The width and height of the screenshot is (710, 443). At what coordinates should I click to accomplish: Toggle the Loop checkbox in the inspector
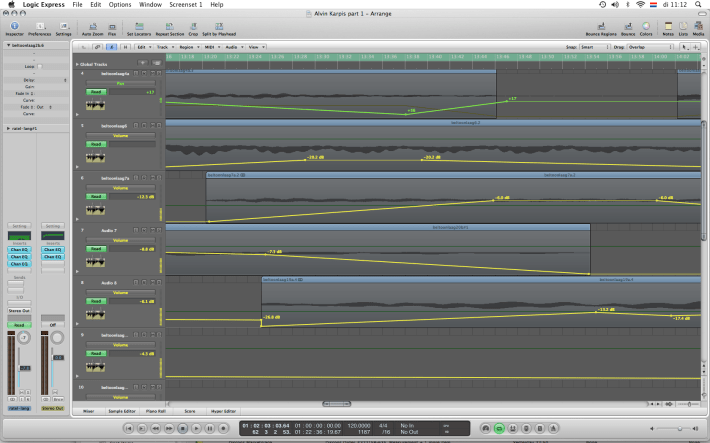tap(39, 66)
